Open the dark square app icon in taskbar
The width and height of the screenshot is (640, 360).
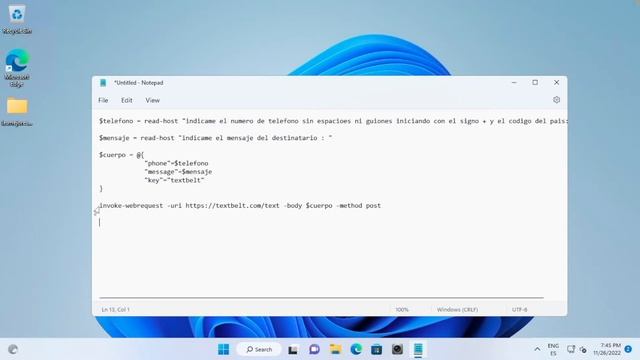pos(398,349)
